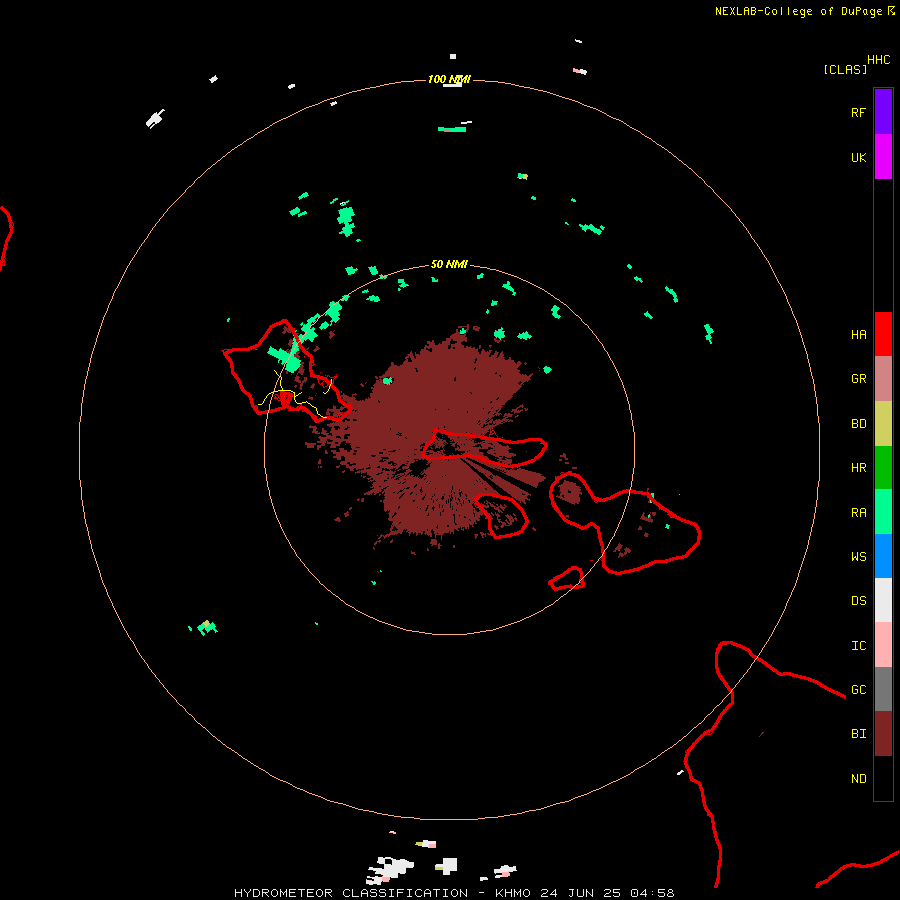Click the HR legend label
This screenshot has width=900, height=900.
pos(859,468)
